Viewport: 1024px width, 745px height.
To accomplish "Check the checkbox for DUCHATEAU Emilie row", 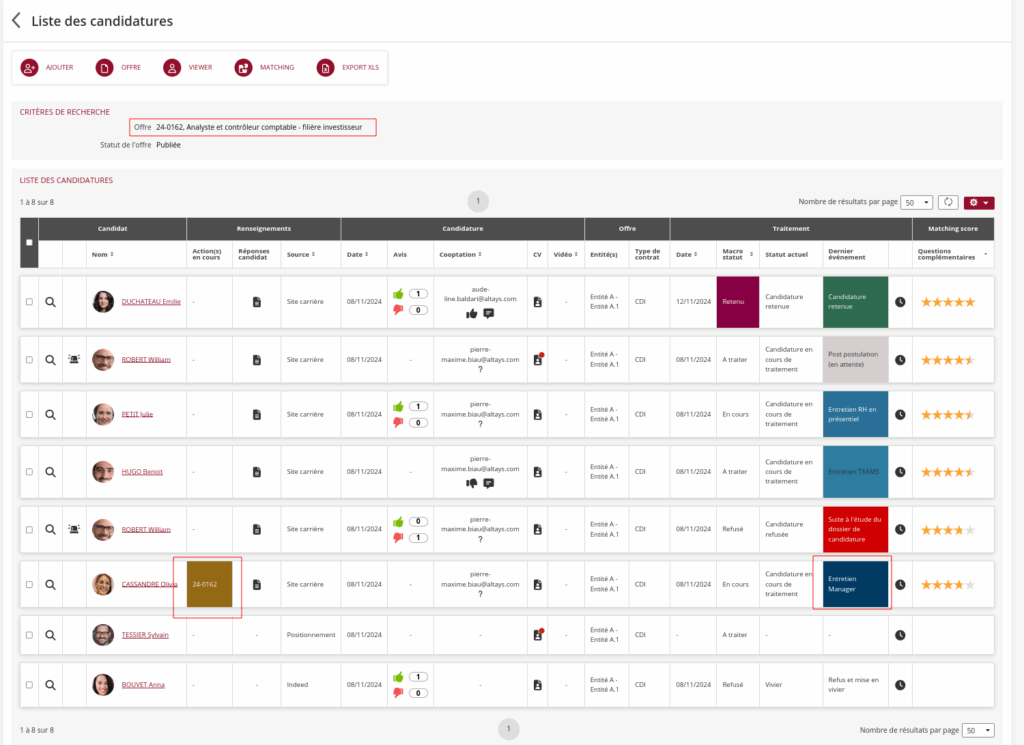I will coord(28,302).
